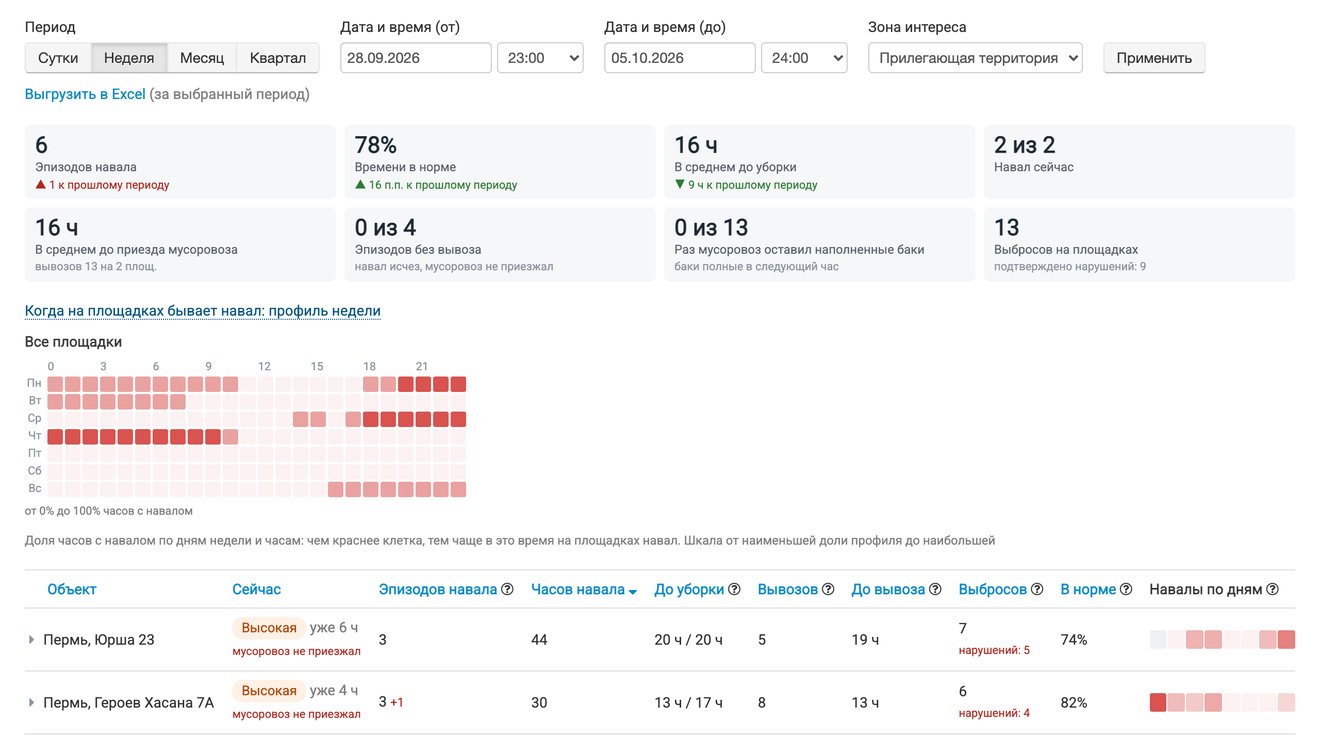Click the 78% Времени в норме card
This screenshot has width=1320, height=753.
(500, 162)
